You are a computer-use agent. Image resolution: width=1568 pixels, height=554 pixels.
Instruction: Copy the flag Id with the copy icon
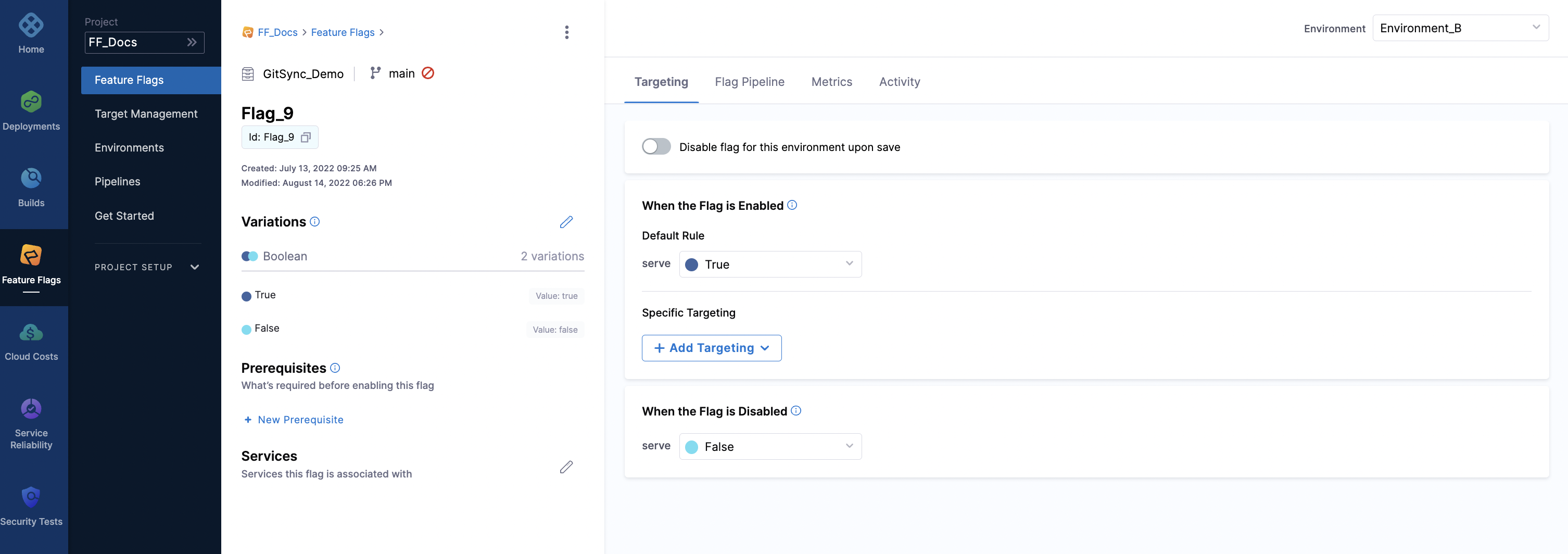click(306, 137)
